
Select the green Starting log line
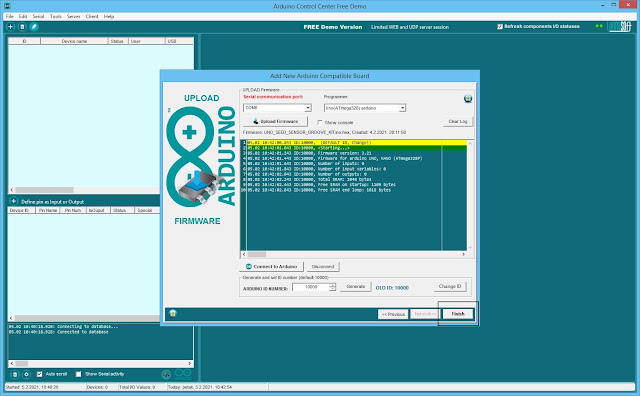pyautogui.click(x=356, y=148)
